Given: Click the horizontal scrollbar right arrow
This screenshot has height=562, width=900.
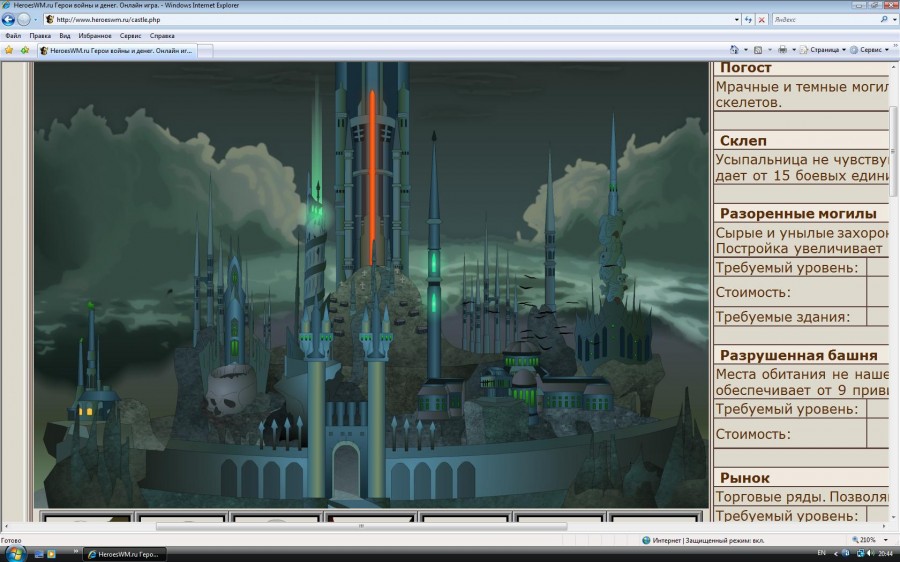Looking at the screenshot, I should point(886,526).
